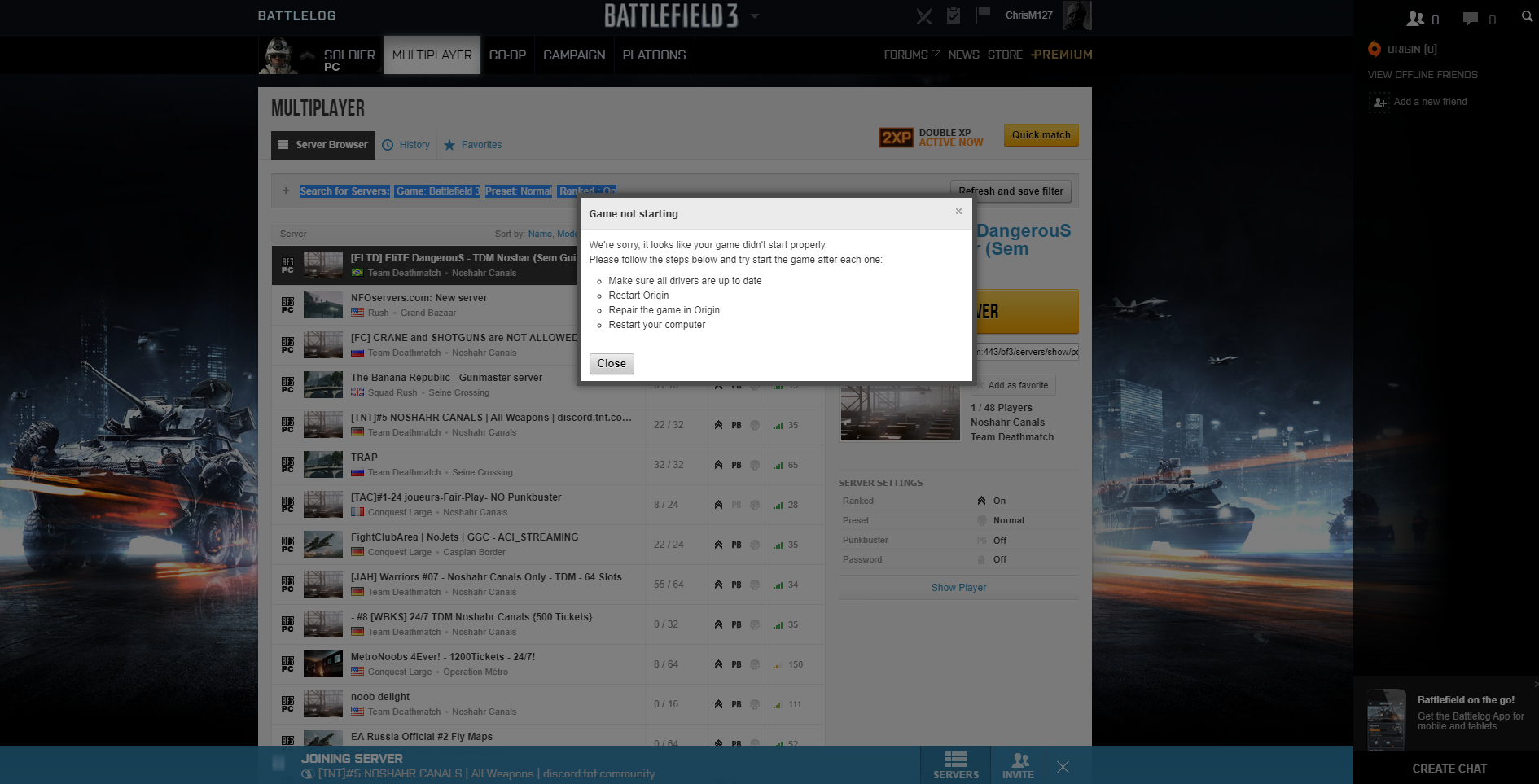Open the FORUMS external link
This screenshot has height=784, width=1539.
pos(912,55)
